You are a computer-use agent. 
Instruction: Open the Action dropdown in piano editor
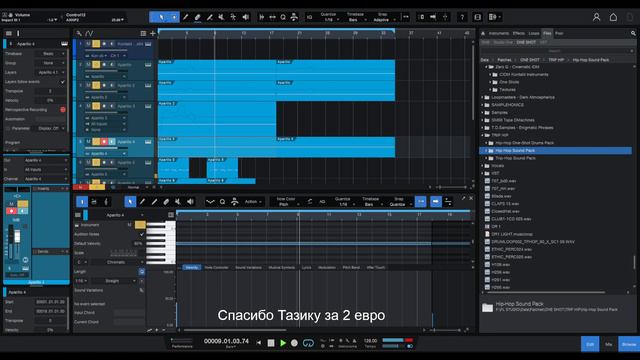(253, 202)
